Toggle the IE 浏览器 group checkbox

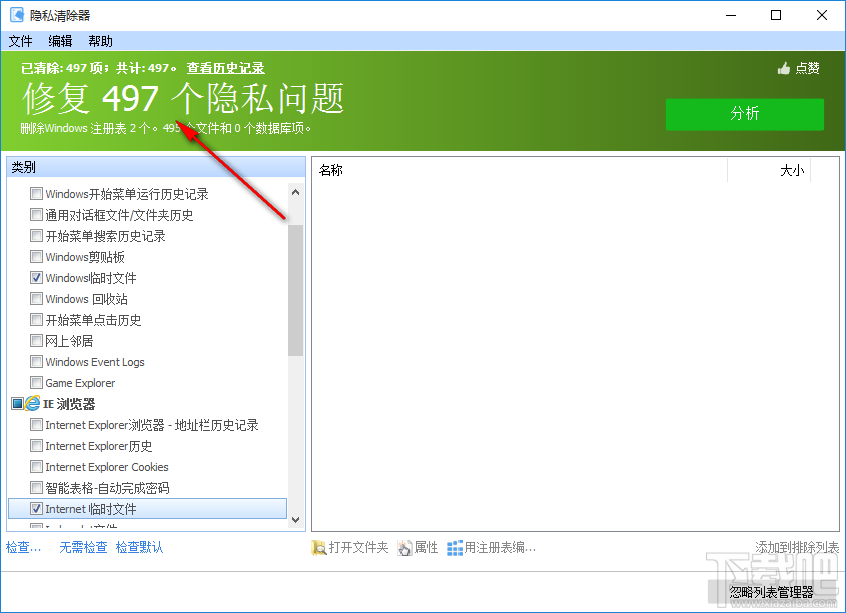(17, 403)
